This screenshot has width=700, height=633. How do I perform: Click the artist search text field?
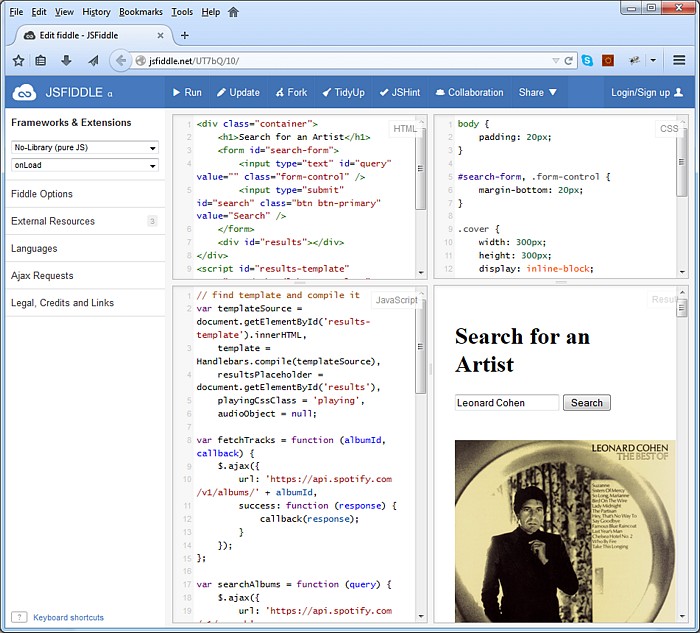tap(506, 403)
